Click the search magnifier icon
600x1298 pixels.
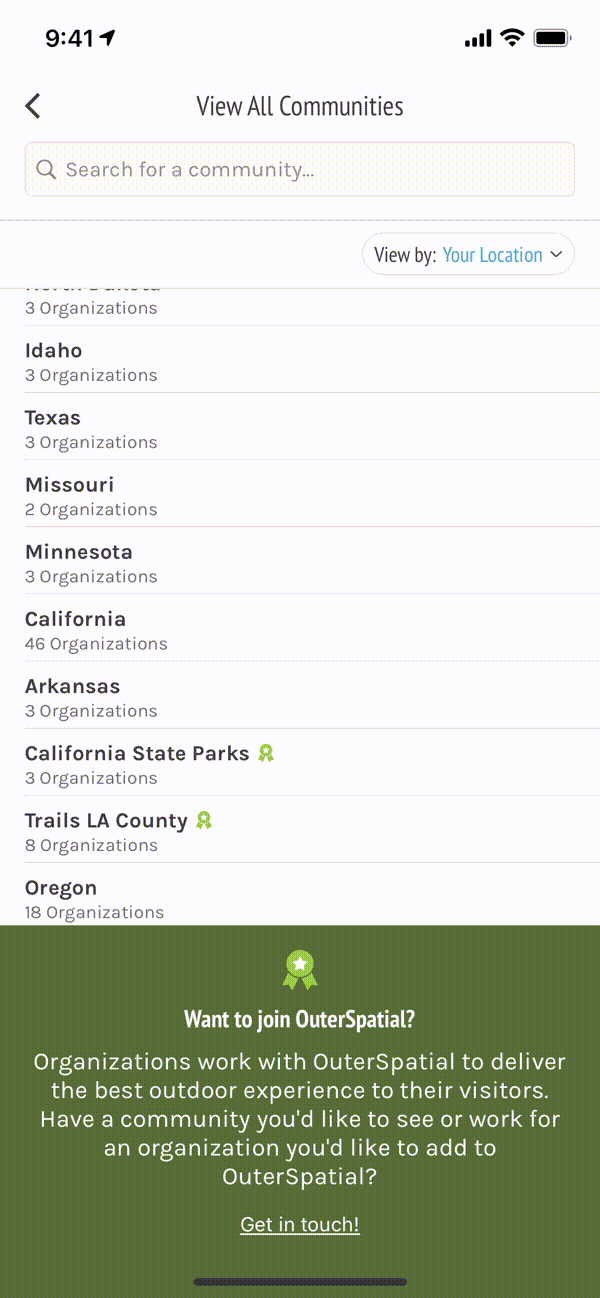coord(45,169)
